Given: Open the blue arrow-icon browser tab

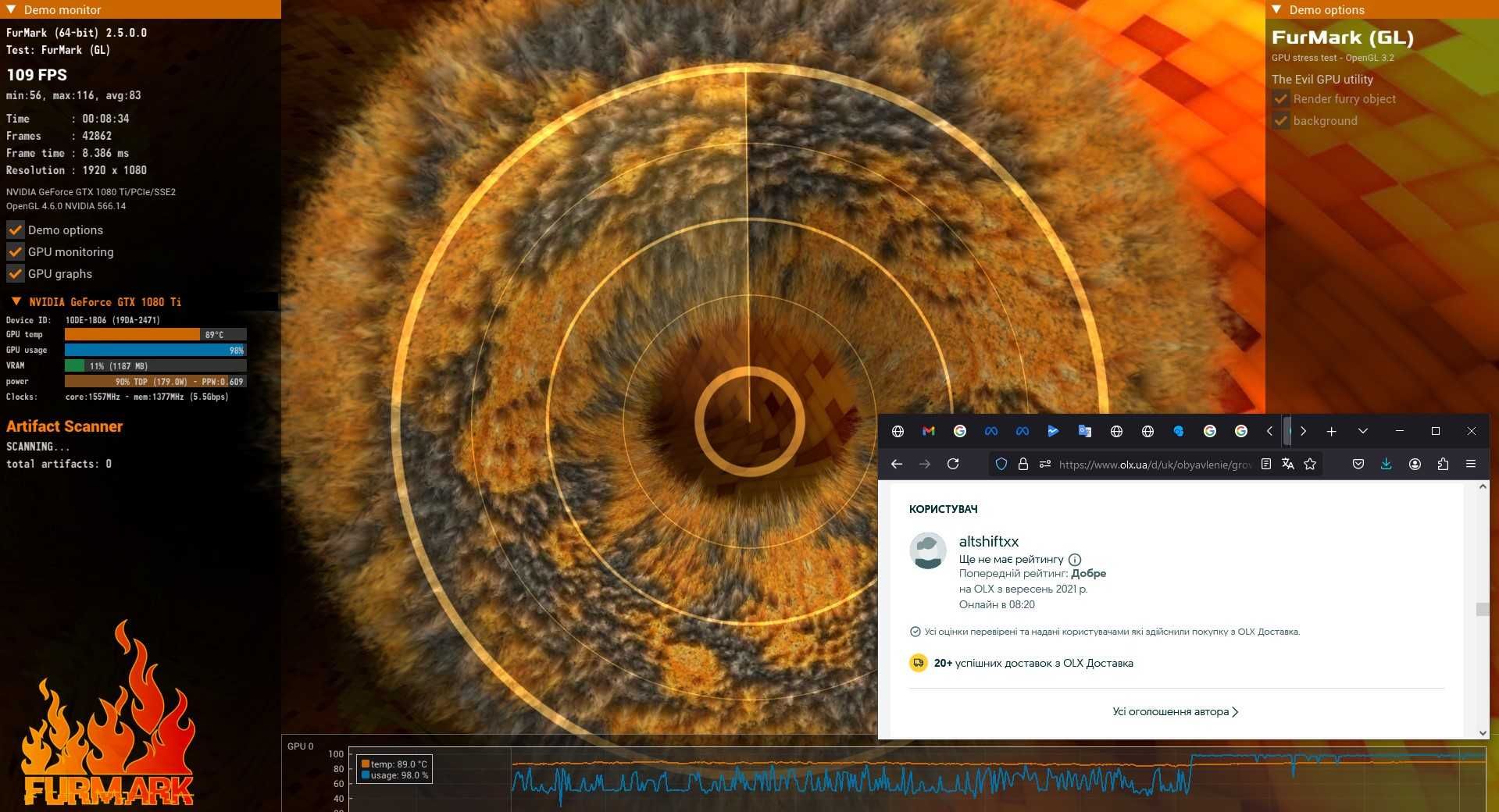Looking at the screenshot, I should pyautogui.click(x=1053, y=431).
